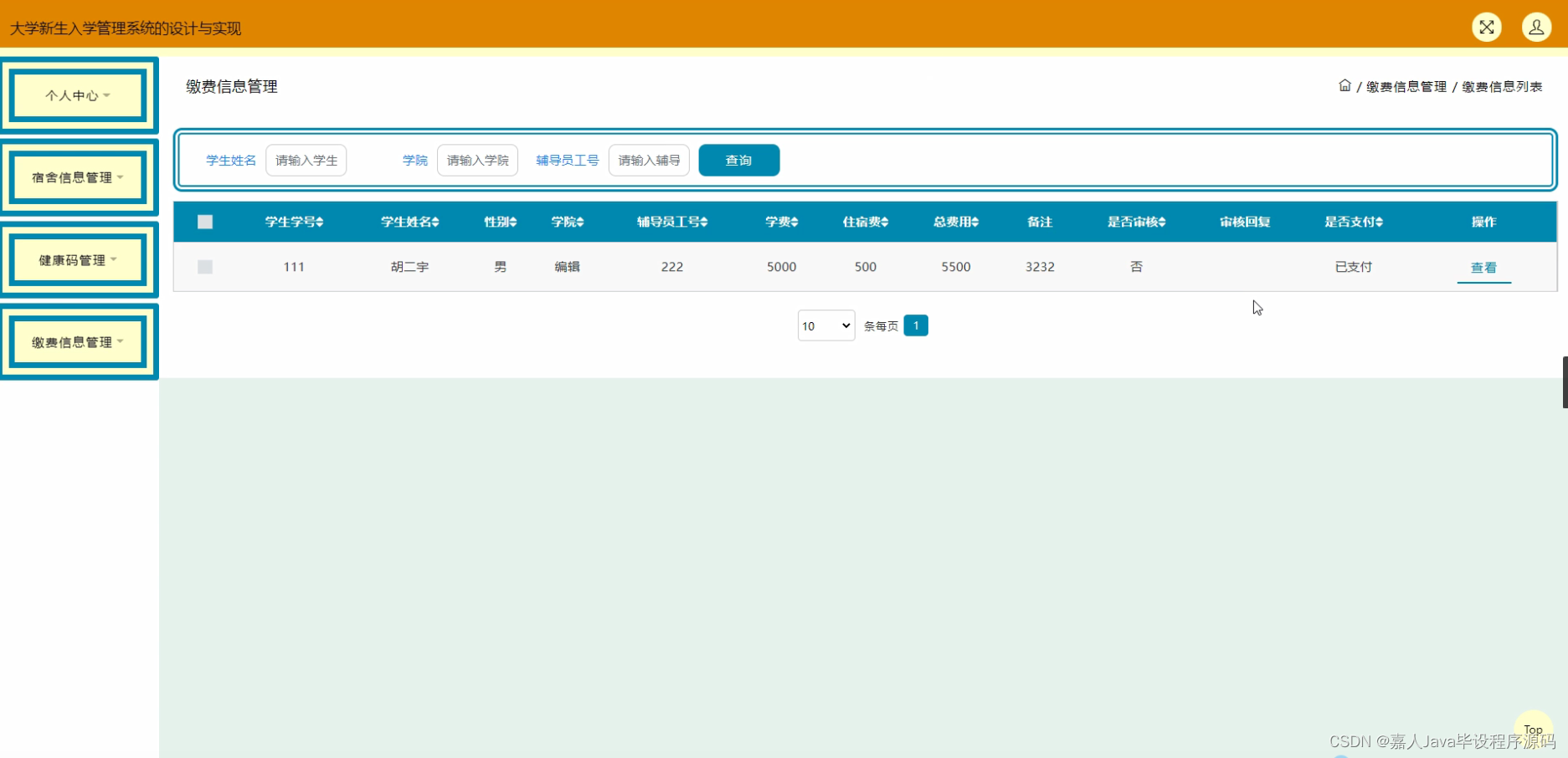This screenshot has width=1568, height=758.
Task: Sort table by 是否支付 column
Action: point(1353,222)
